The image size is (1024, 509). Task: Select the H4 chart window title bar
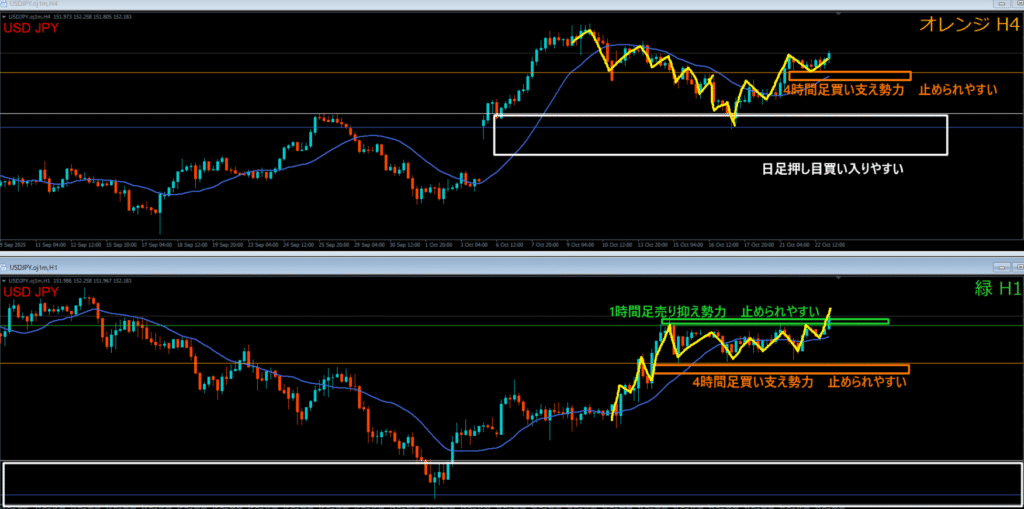[x=512, y=5]
